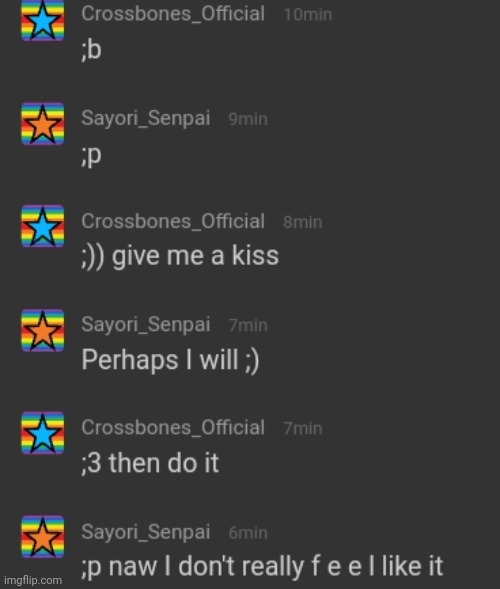Open Sayori_Senpai username above Perhaps I will
Image resolution: width=500 pixels, height=589 pixels.
(x=146, y=325)
